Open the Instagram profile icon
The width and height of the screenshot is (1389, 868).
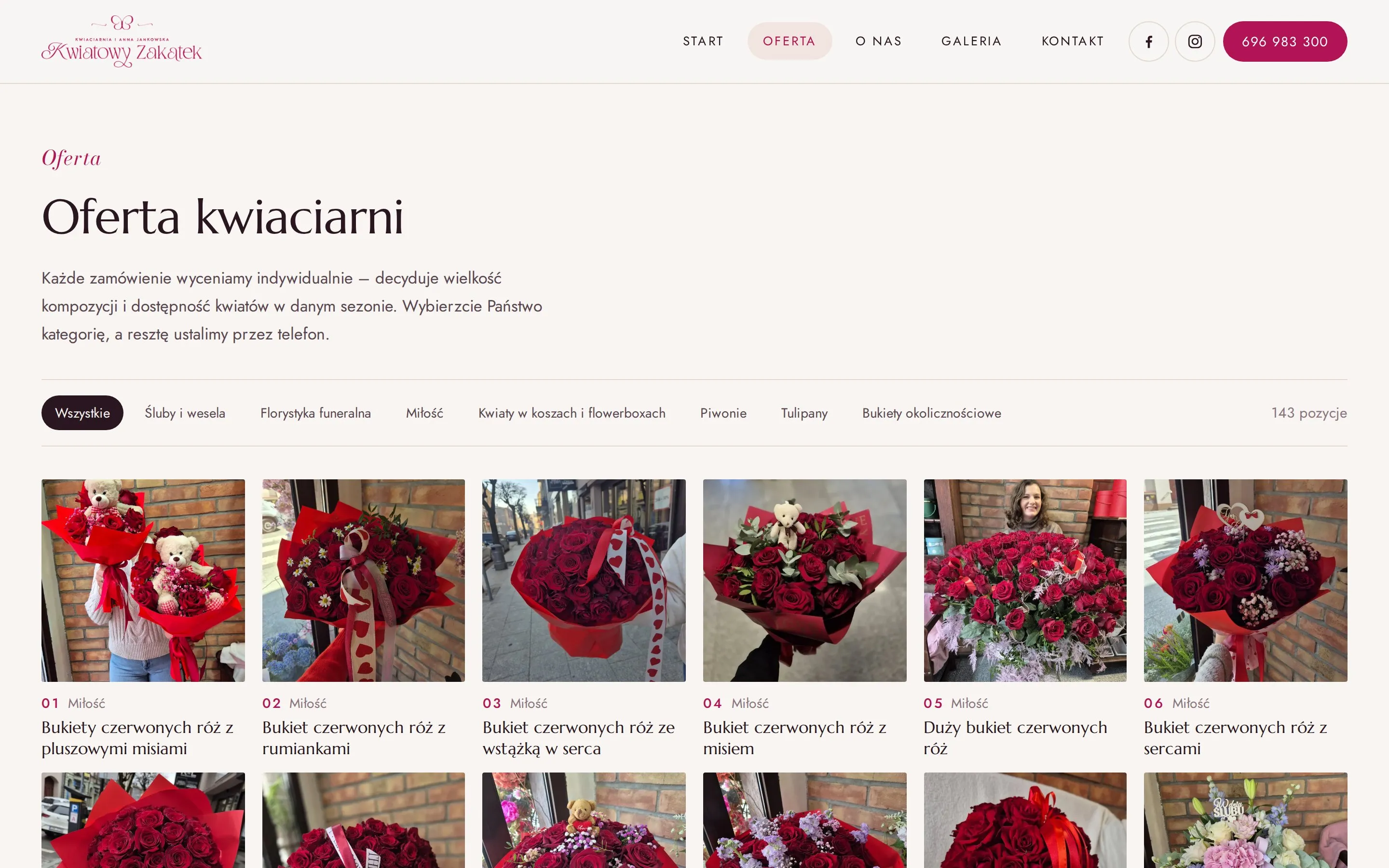pyautogui.click(x=1195, y=41)
